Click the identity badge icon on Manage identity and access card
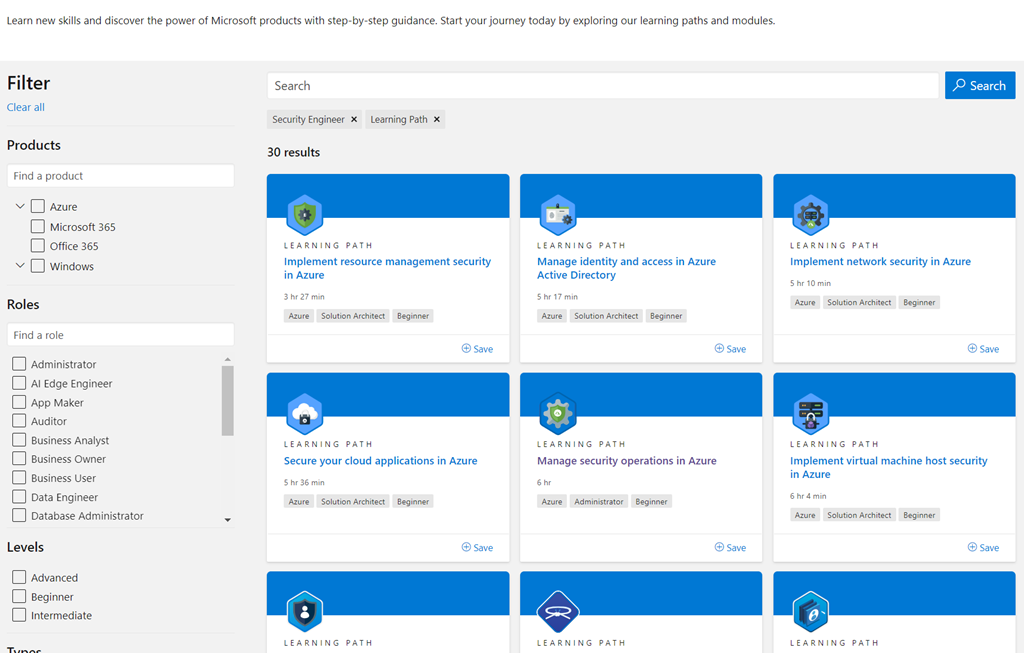 point(557,214)
